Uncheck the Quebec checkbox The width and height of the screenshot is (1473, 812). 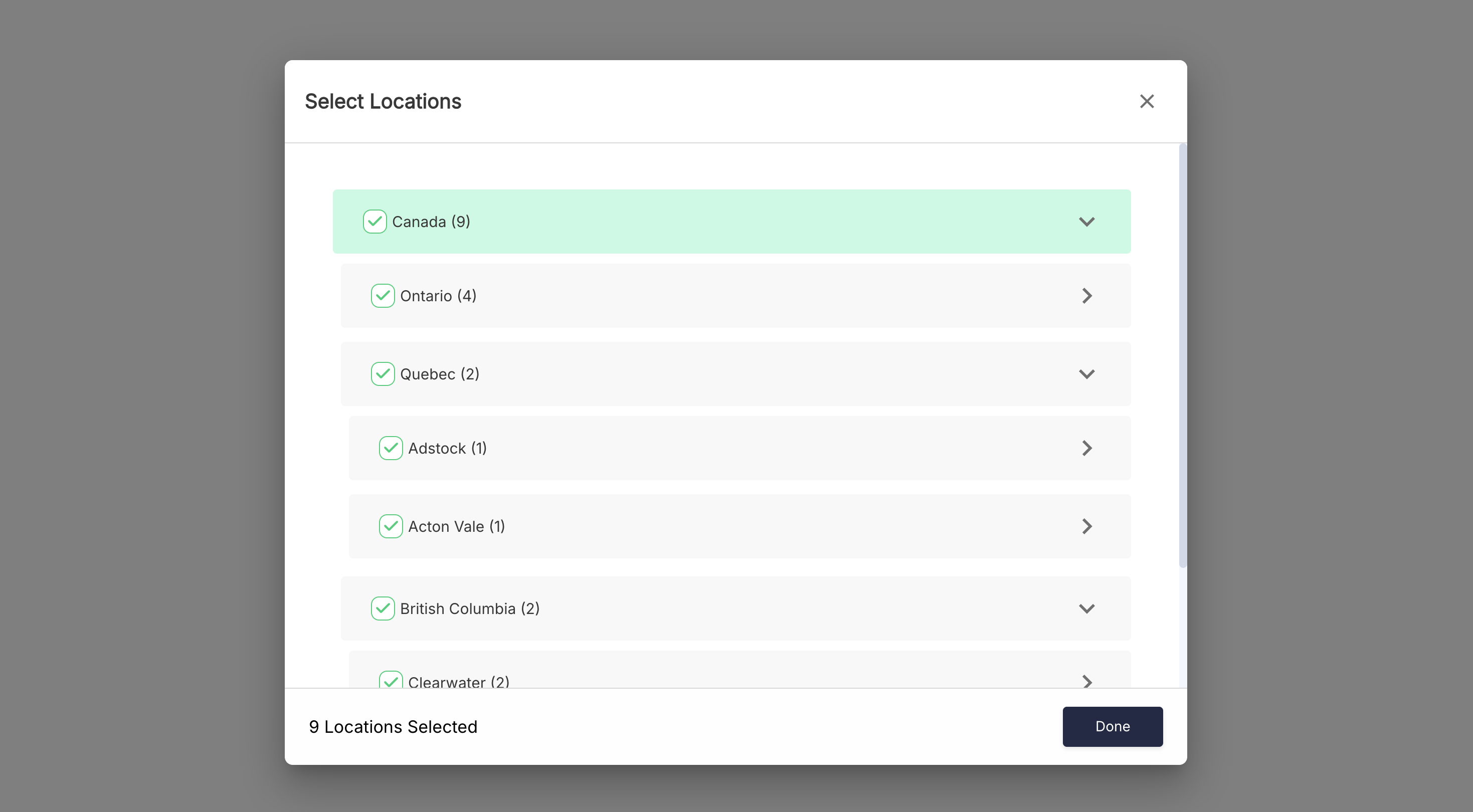(x=383, y=374)
